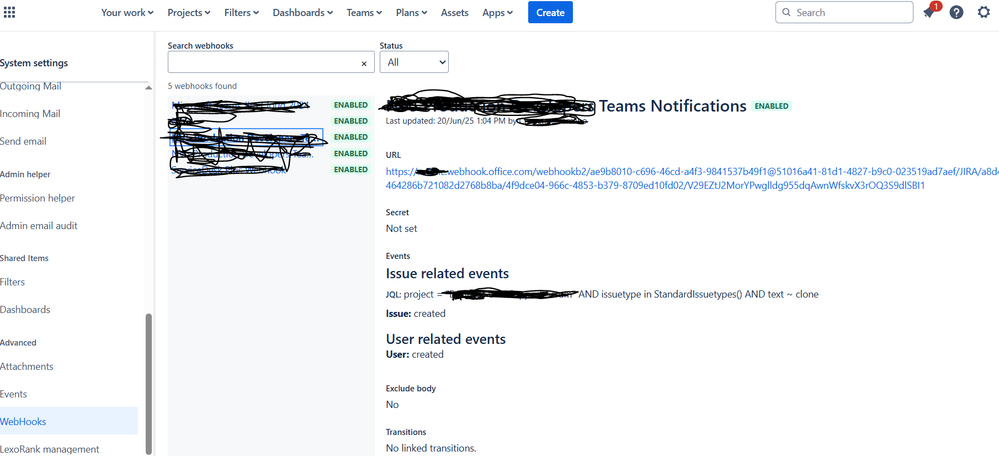
Task: Open Permission helper in the sidebar
Action: (x=38, y=198)
